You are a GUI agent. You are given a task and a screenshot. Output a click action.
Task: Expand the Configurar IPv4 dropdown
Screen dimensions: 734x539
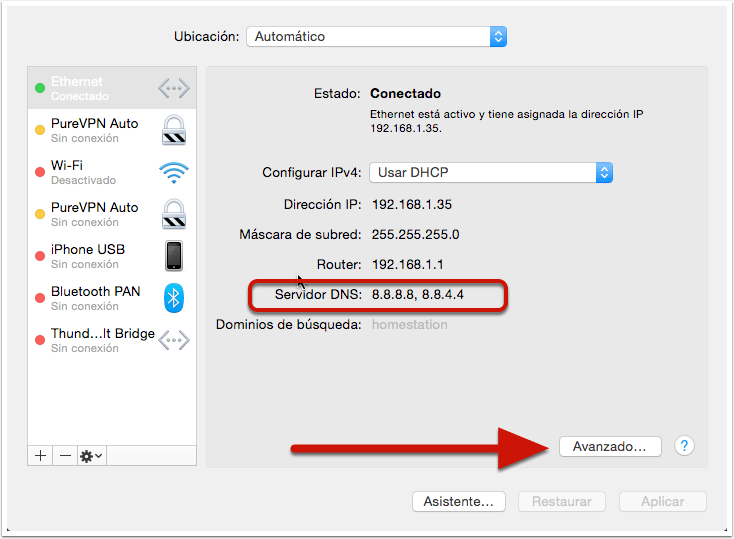(x=490, y=172)
